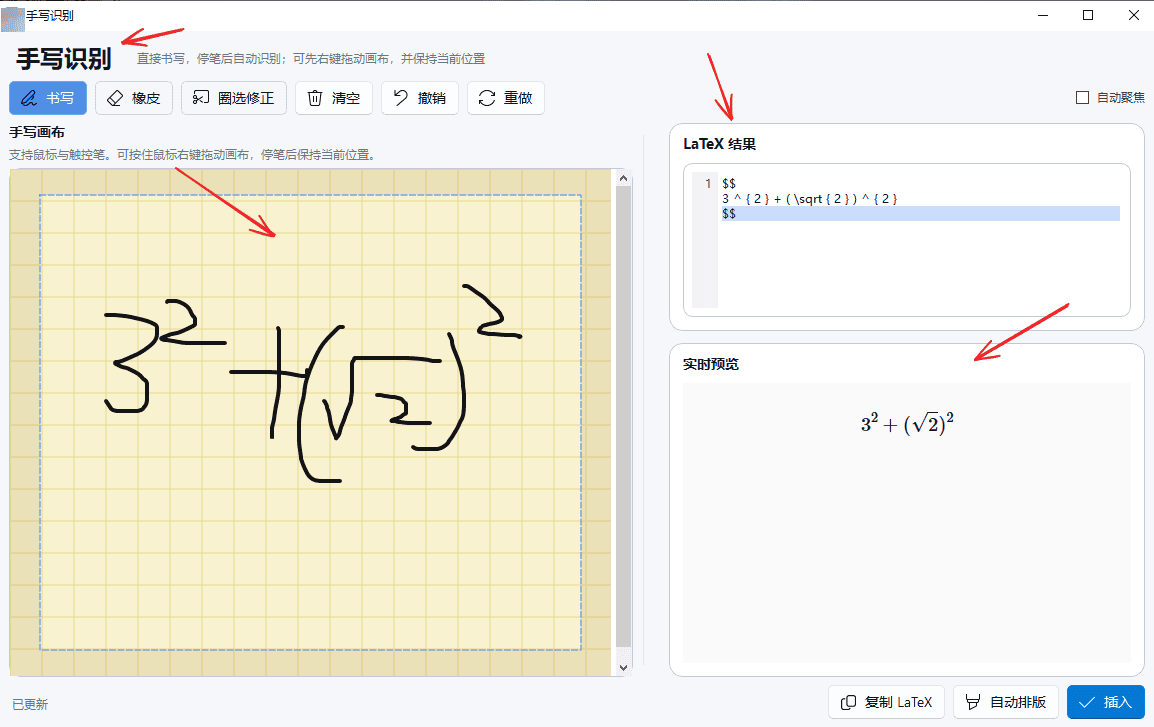Image resolution: width=1154 pixels, height=727 pixels.
Task: Click 撤销 to undo last stroke
Action: (x=420, y=98)
